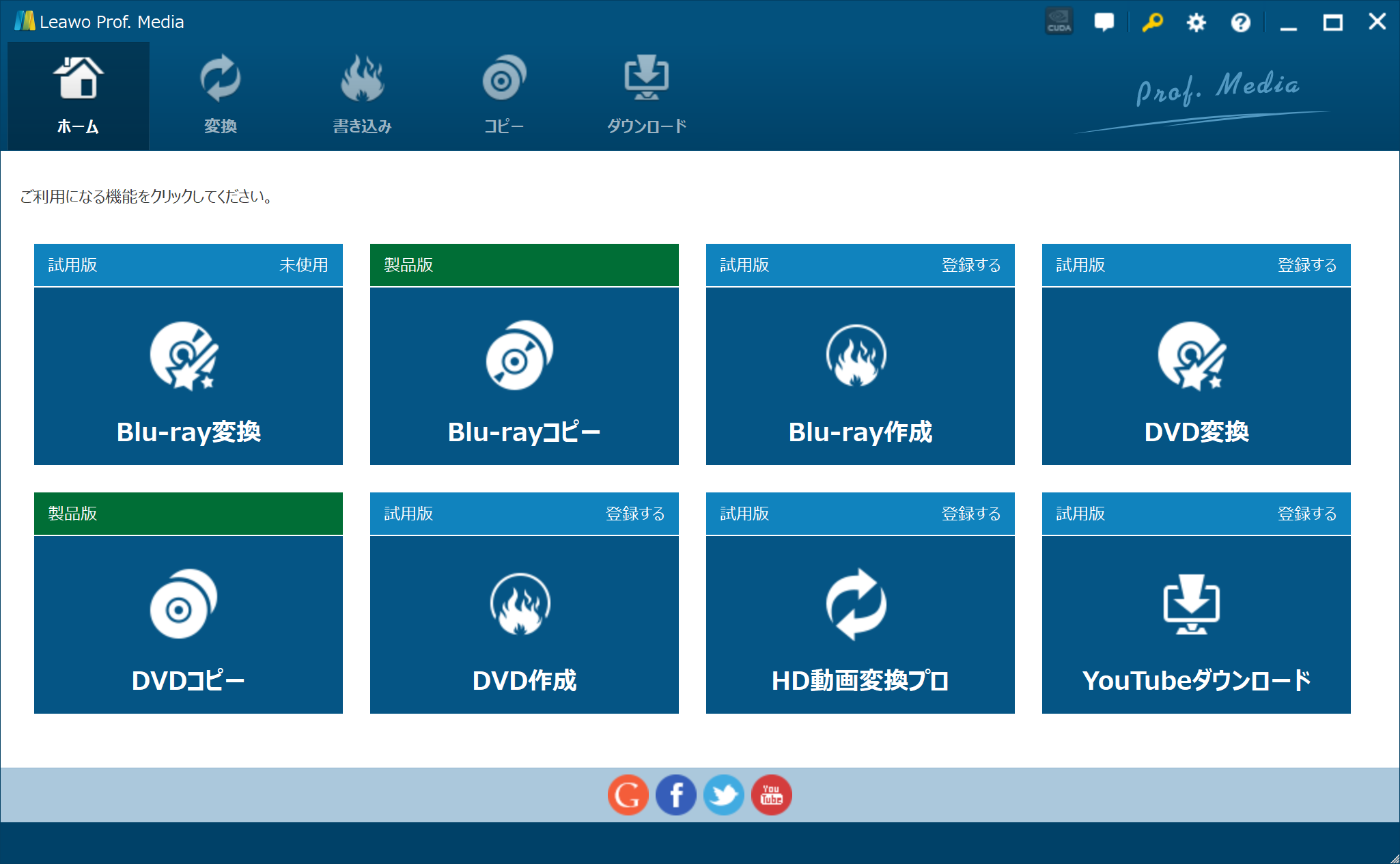The image size is (1400, 866).
Task: Click the help question mark icon
Action: (x=1240, y=23)
